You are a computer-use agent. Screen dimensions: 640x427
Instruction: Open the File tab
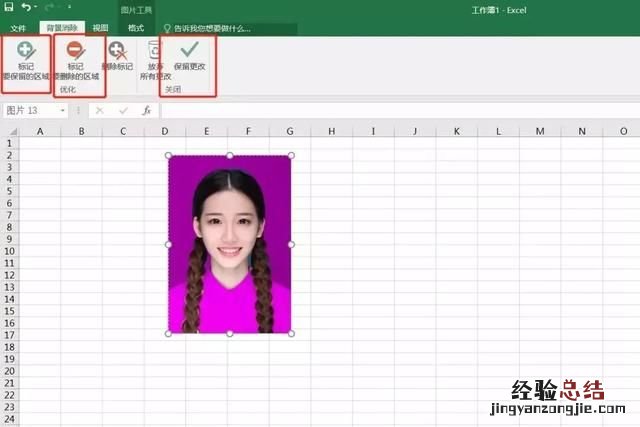point(19,29)
